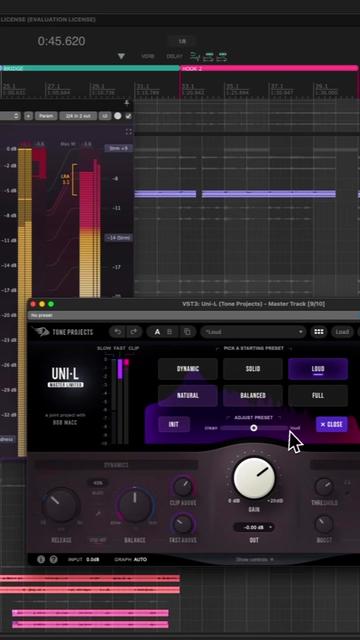Click the pin icon above FX window

[127, 103]
